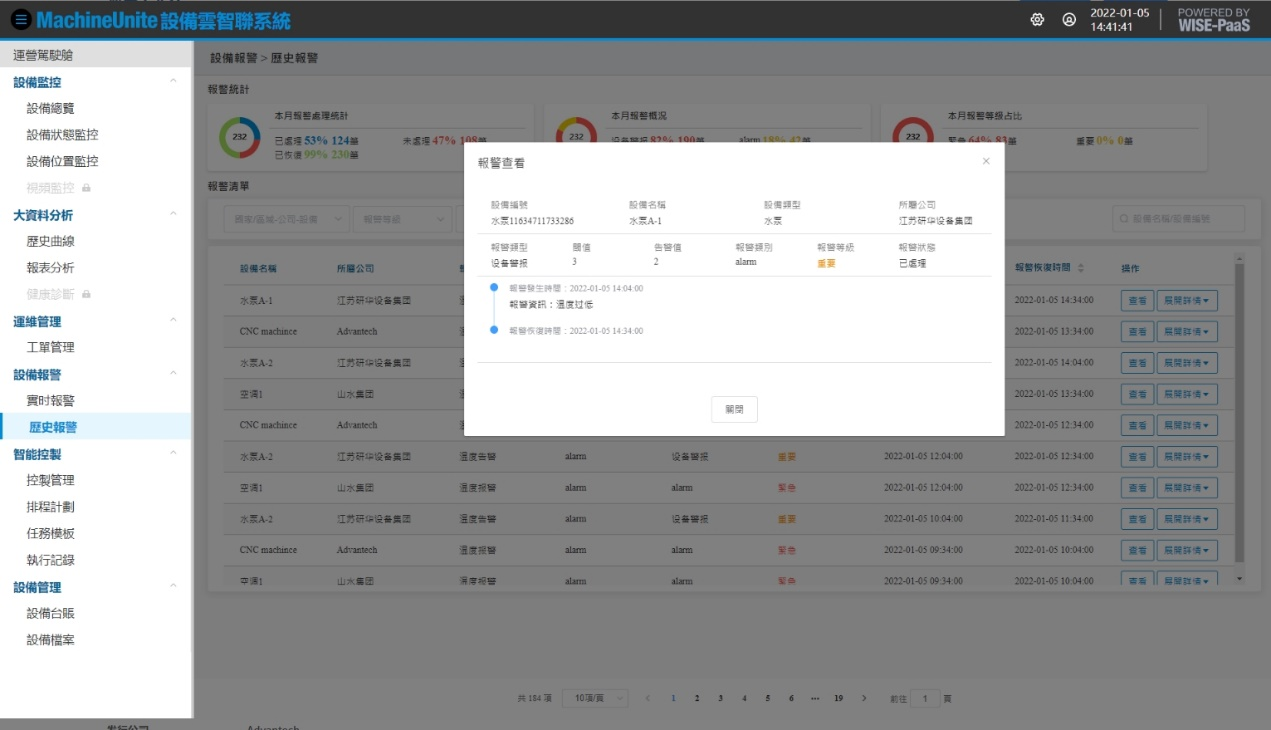Click company 江苏研华设备集团 in the dialog
The width and height of the screenshot is (1271, 730).
coord(936,221)
